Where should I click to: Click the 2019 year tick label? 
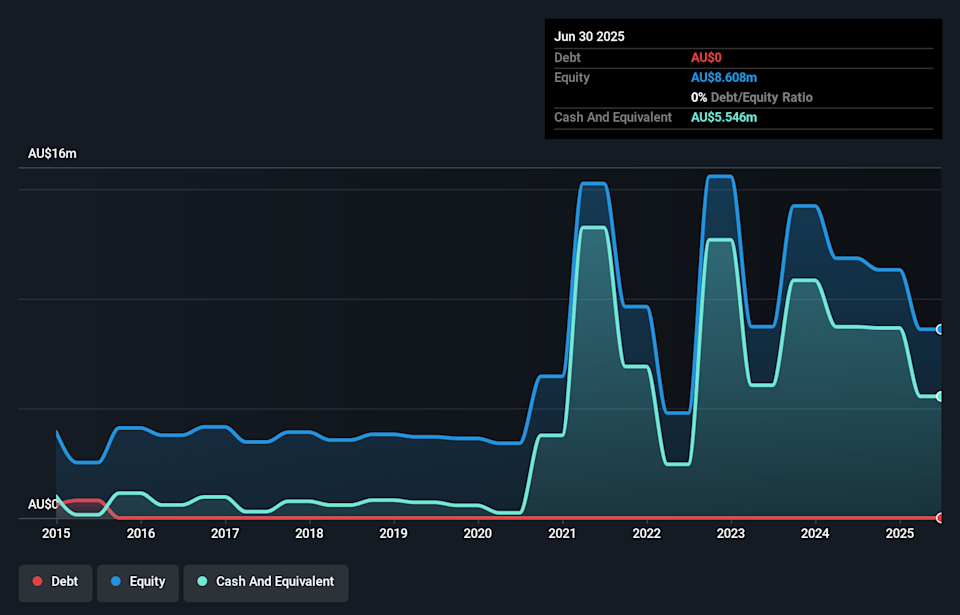[x=394, y=534]
